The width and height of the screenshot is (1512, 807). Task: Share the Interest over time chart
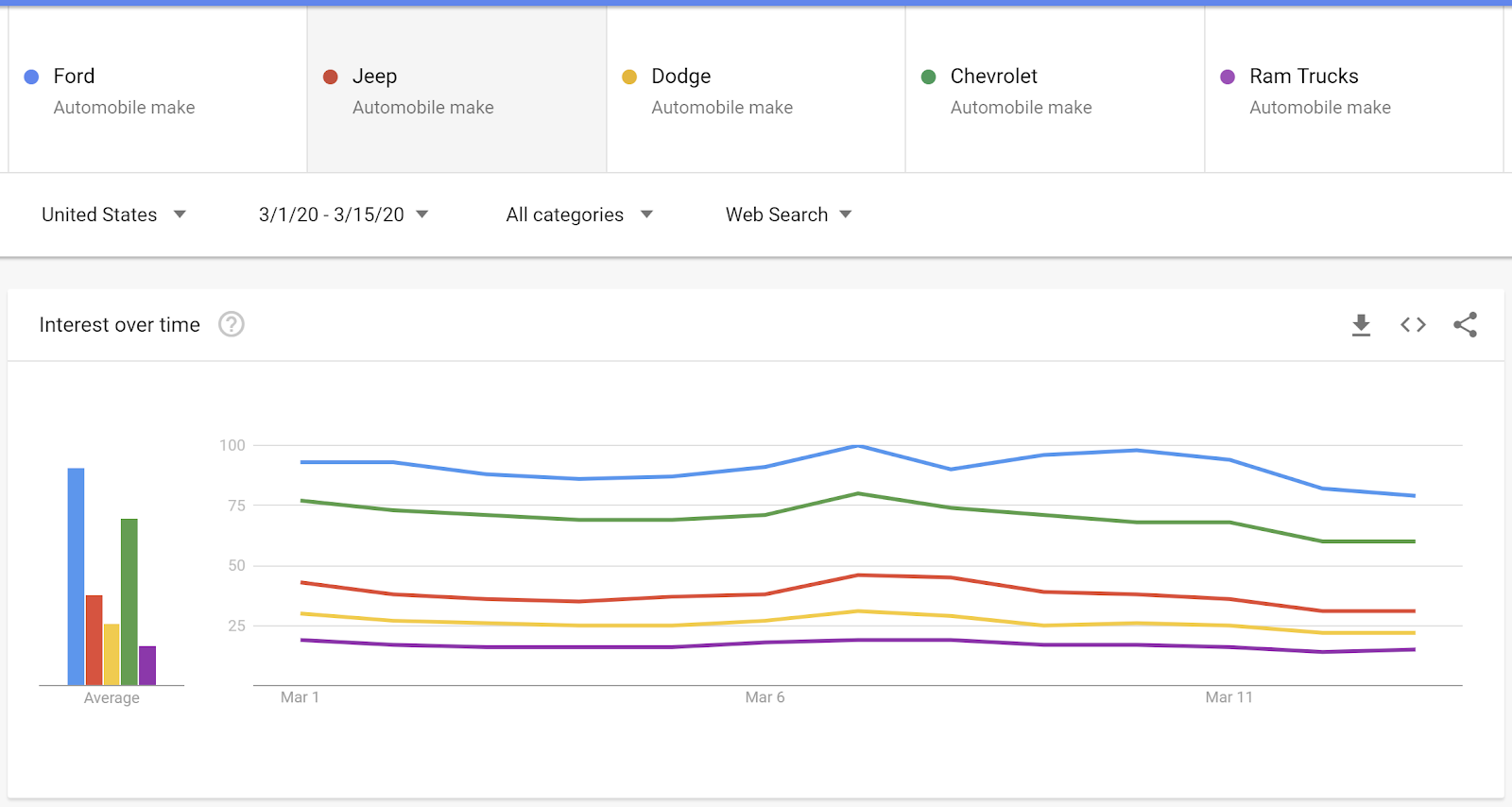tap(1466, 325)
